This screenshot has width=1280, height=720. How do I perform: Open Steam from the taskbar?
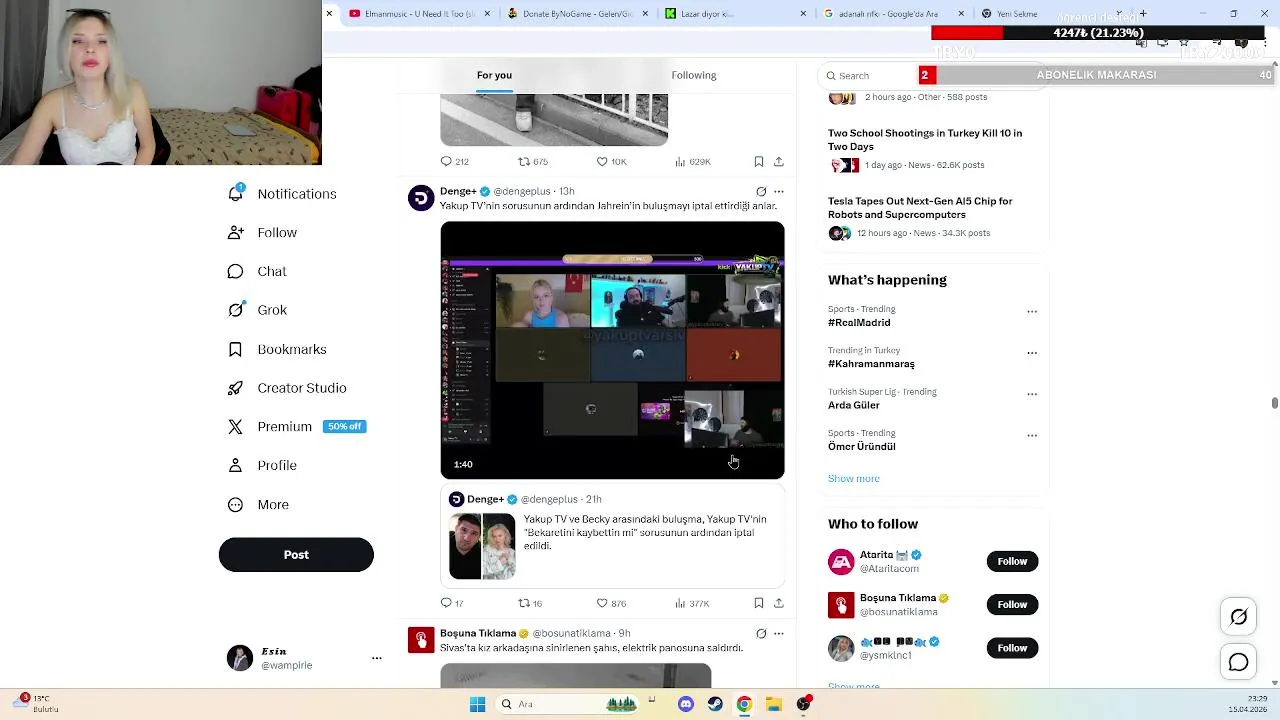pos(715,704)
